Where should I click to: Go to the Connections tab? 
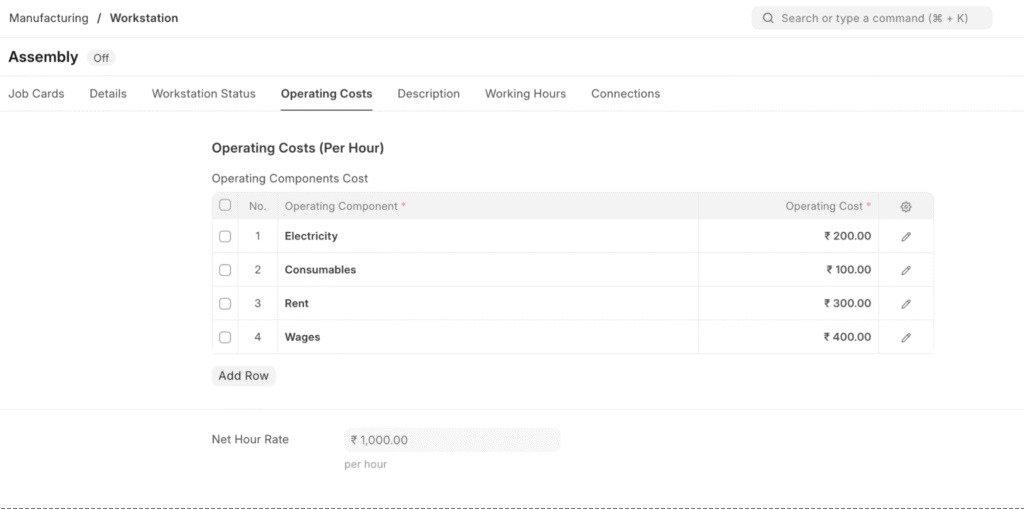pyautogui.click(x=625, y=94)
